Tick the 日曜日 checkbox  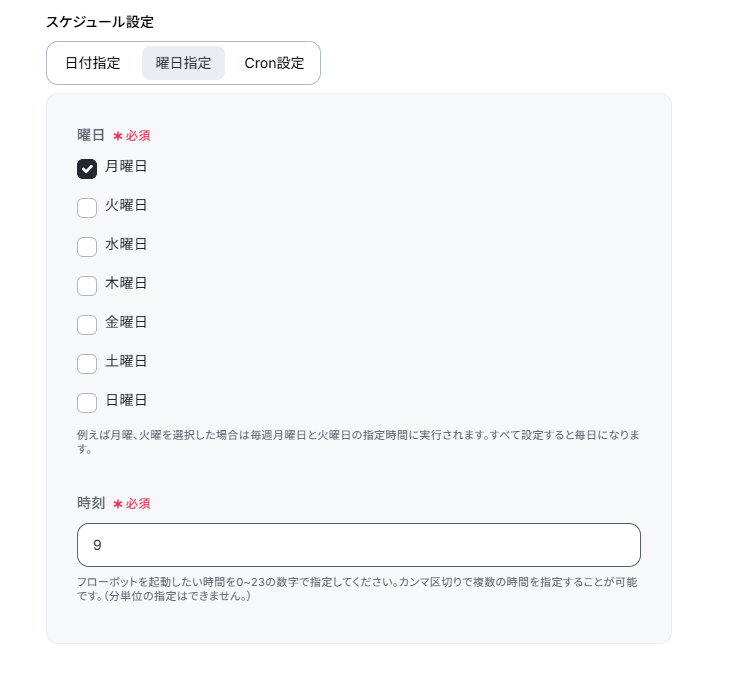87,403
